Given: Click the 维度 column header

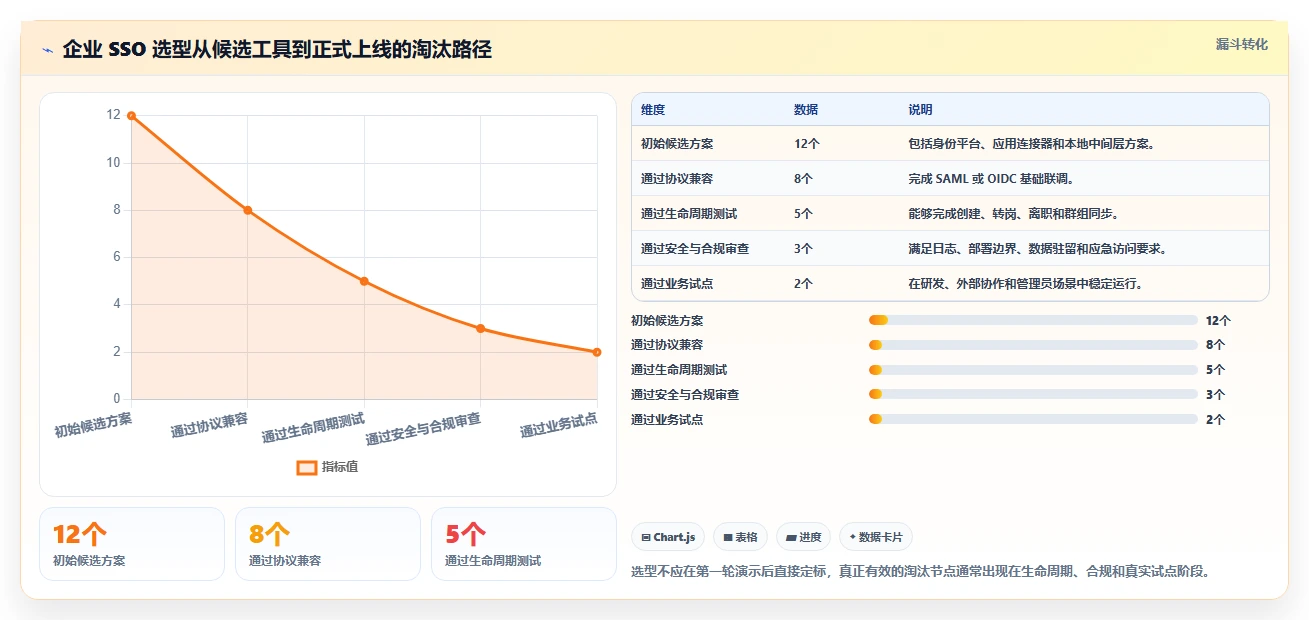Looking at the screenshot, I should click(x=653, y=110).
